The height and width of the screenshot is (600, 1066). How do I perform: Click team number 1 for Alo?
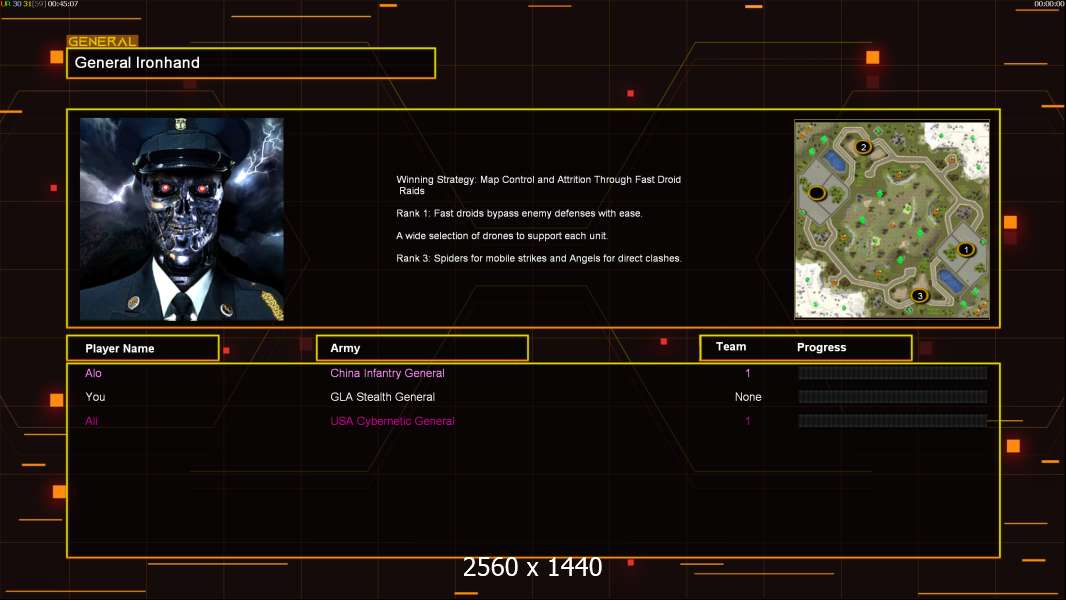(748, 373)
